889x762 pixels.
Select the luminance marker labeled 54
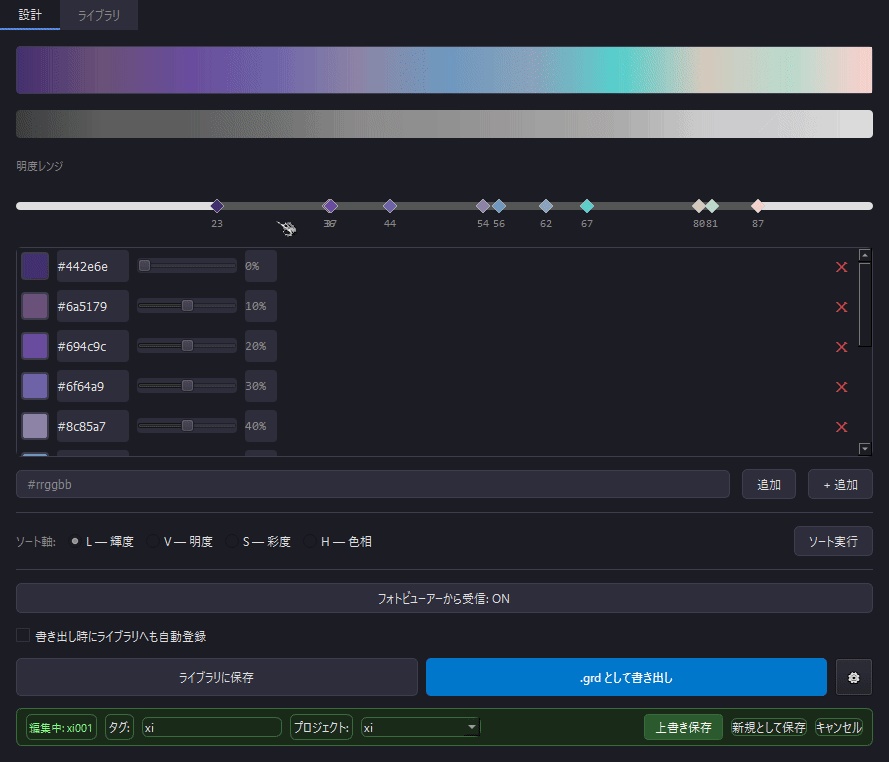click(482, 206)
